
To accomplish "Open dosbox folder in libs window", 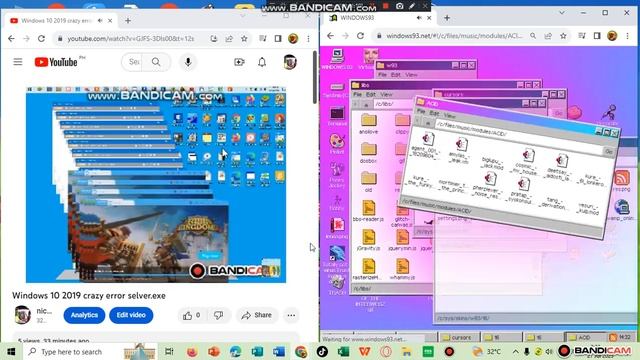I will [368, 153].
